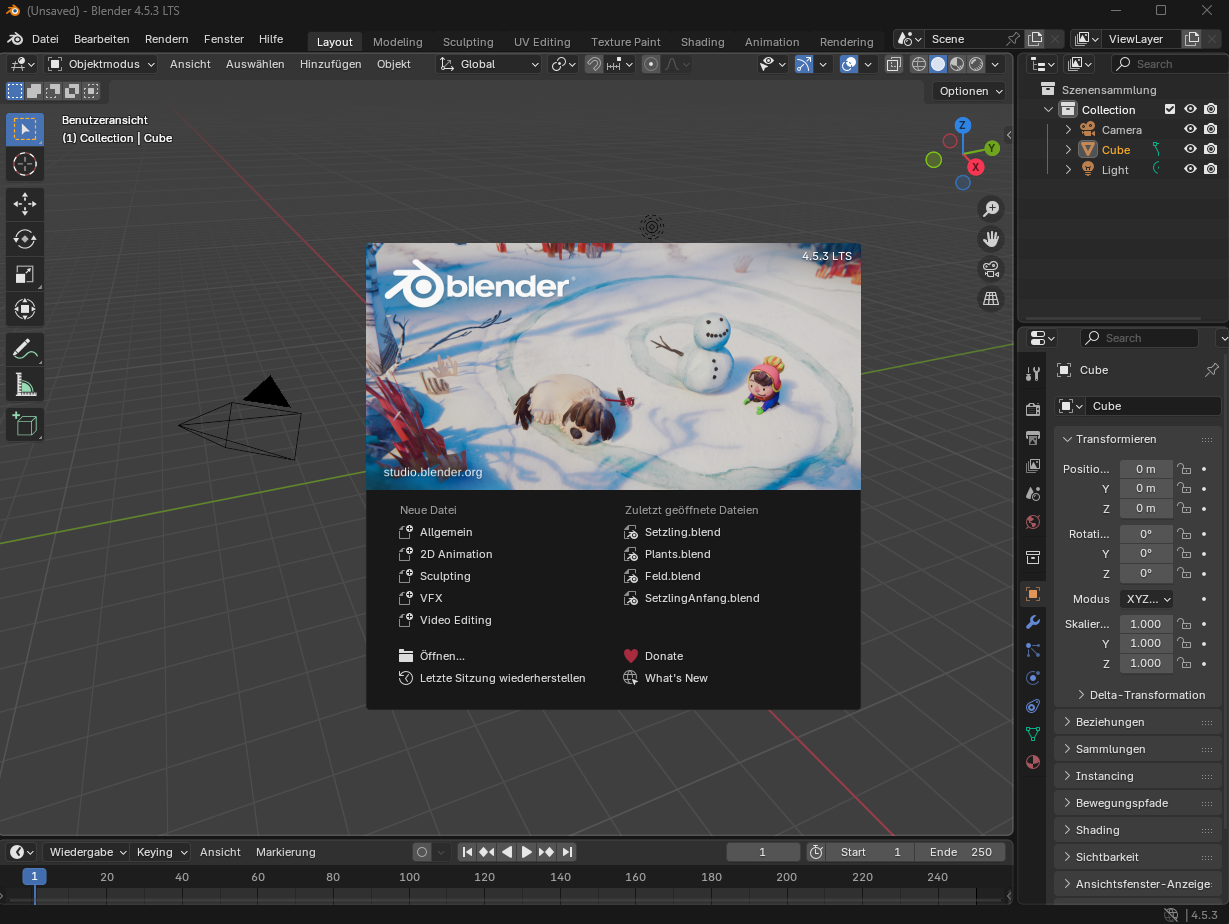Adjust the Skalierung X value slider

click(x=1146, y=622)
